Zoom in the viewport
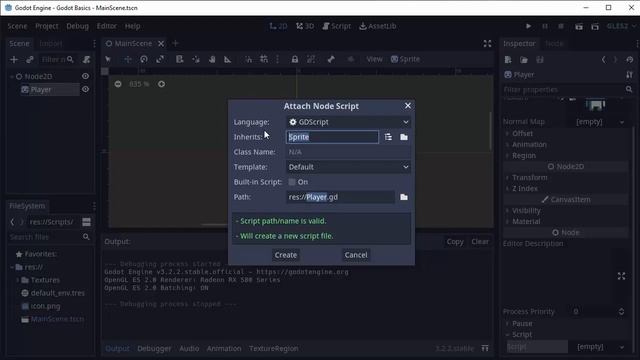The image size is (640, 360). click(162, 84)
